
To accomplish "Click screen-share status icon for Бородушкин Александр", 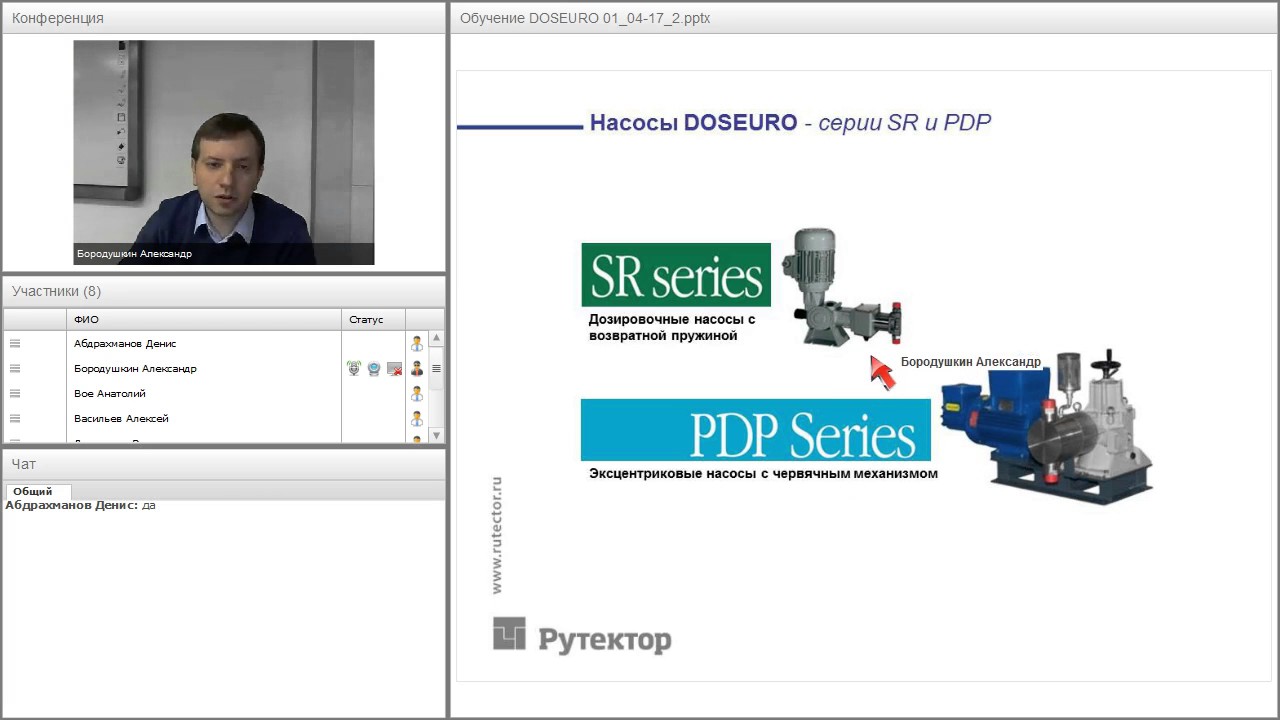I will 394,368.
